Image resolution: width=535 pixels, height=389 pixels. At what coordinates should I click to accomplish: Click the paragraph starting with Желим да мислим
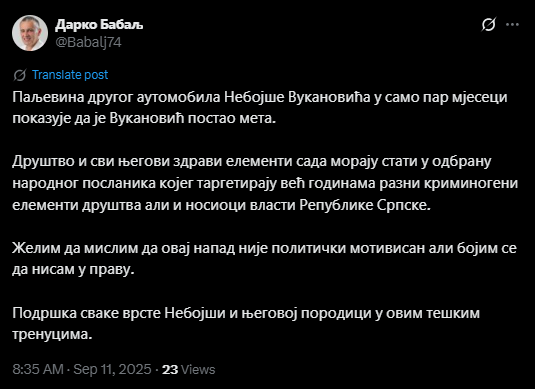[x=264, y=259]
